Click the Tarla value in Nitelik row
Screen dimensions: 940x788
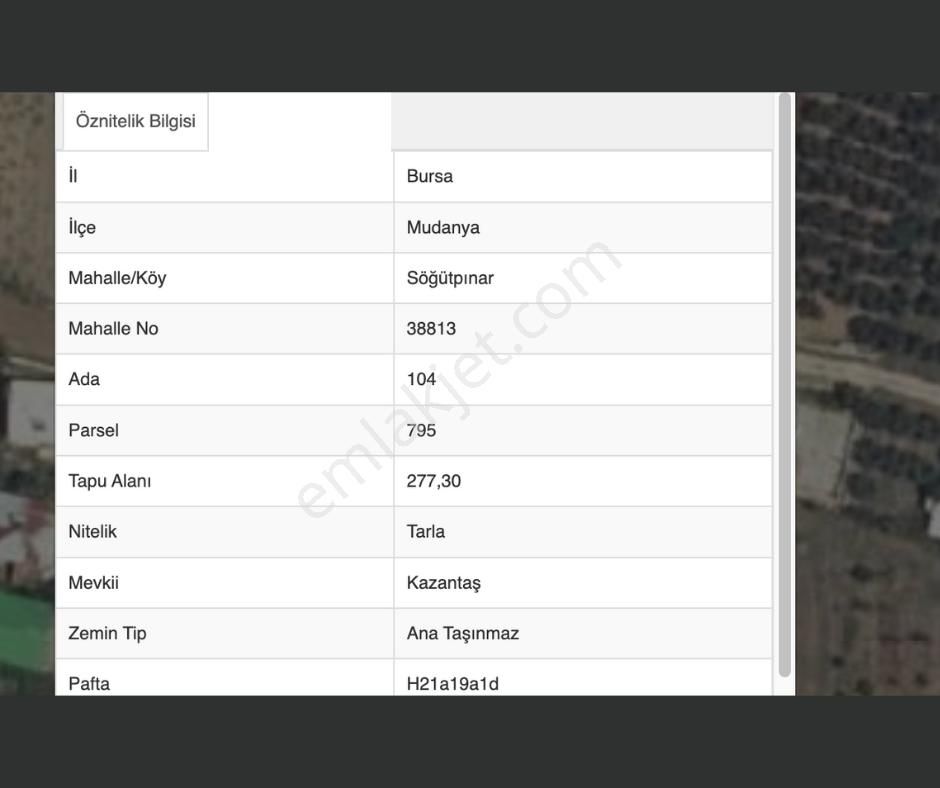tap(426, 532)
